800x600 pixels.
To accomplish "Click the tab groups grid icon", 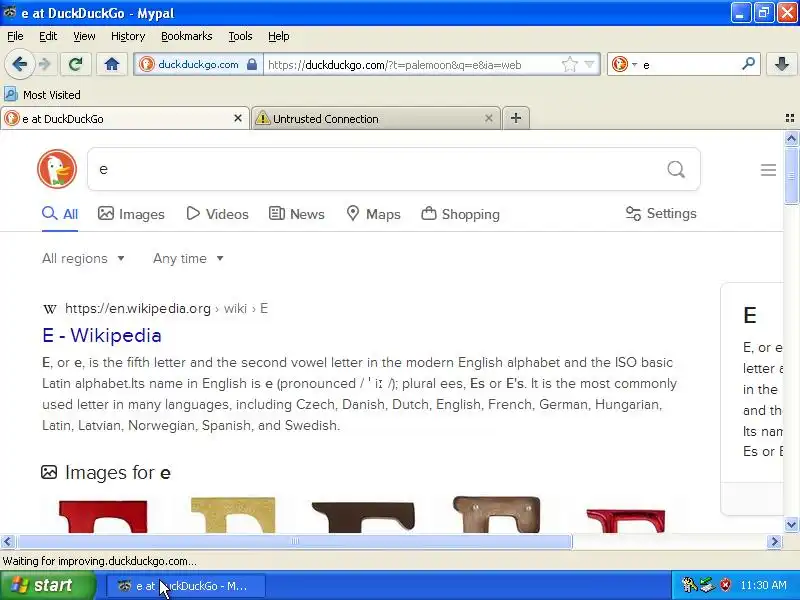I will [x=790, y=118].
